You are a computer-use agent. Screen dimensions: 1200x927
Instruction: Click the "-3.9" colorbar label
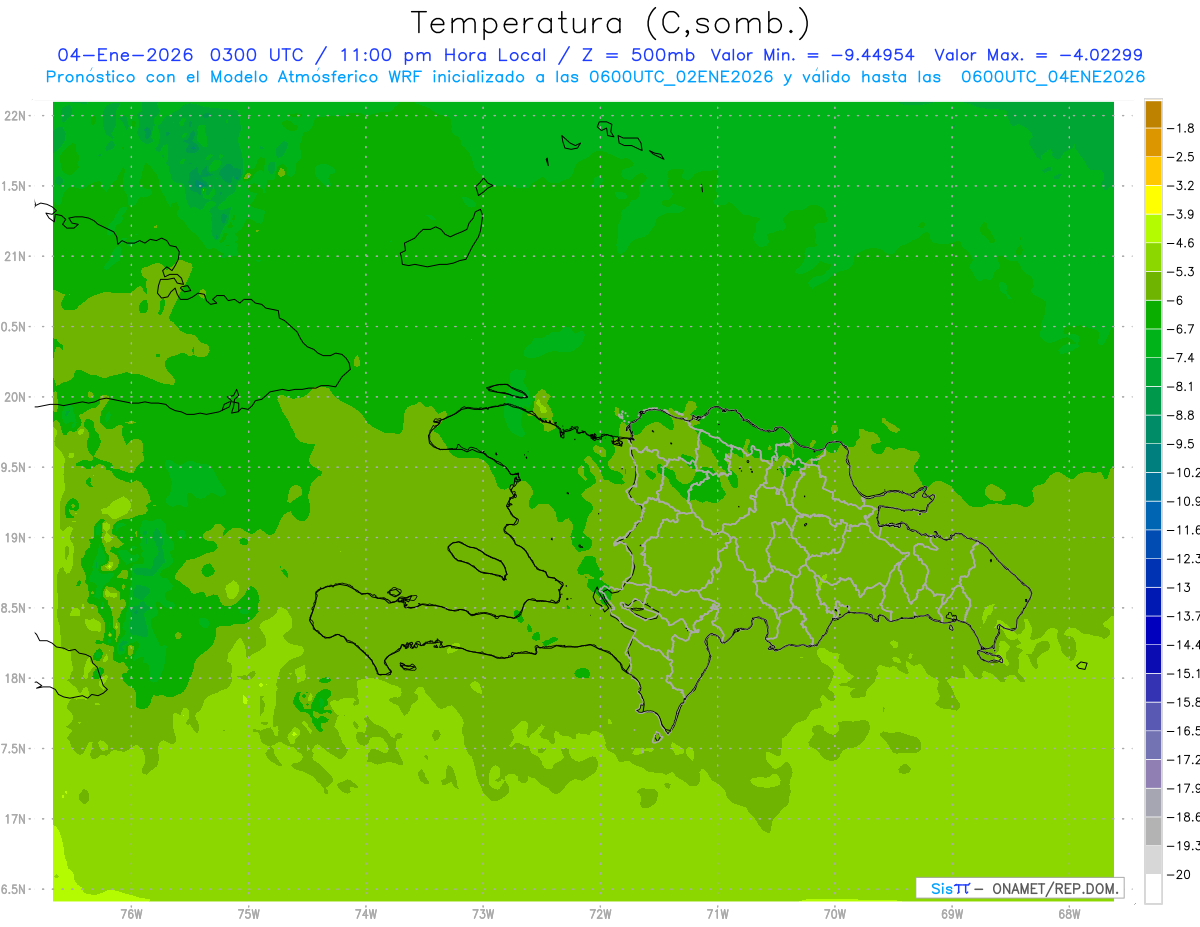(x=1183, y=214)
